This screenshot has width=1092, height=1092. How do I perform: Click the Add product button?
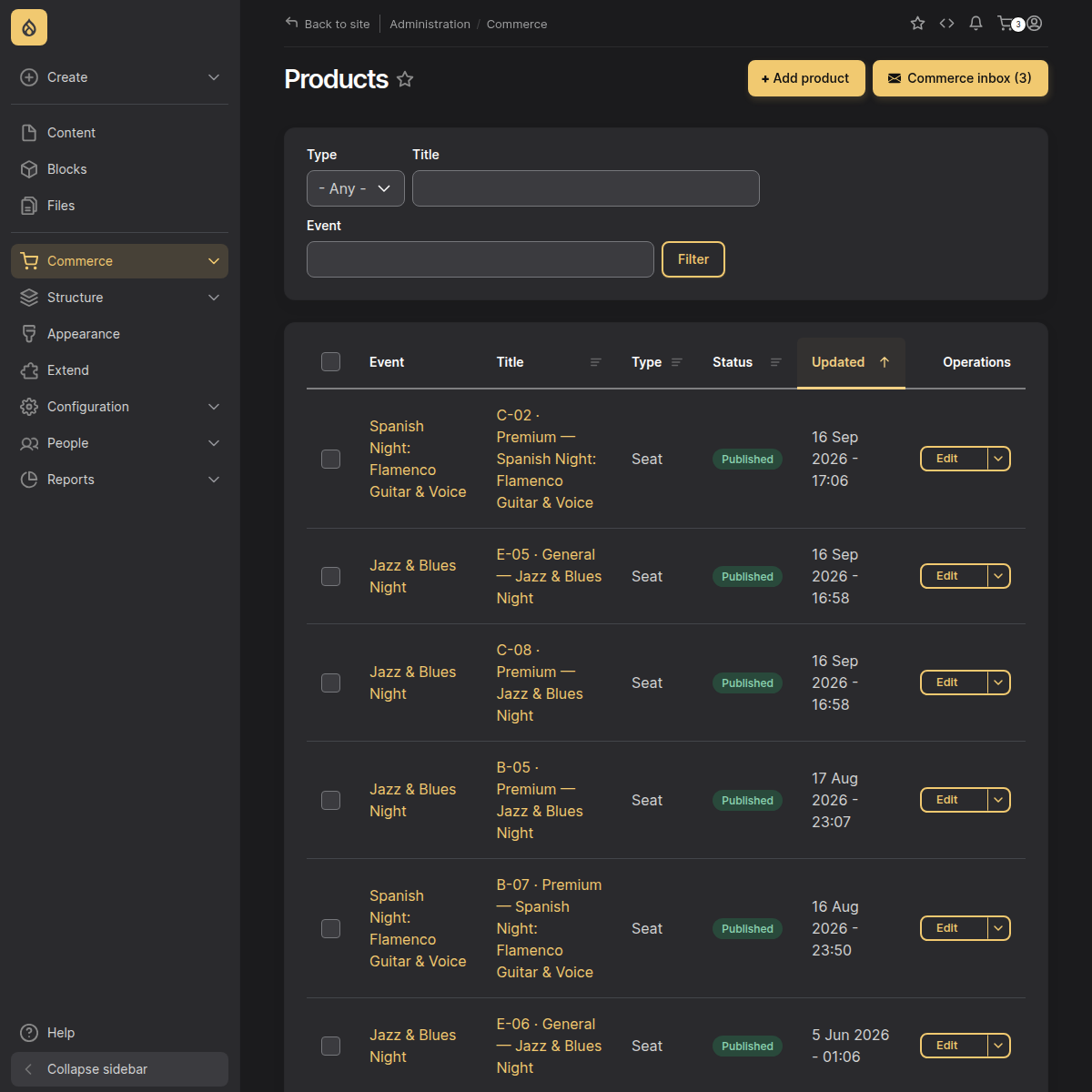[x=806, y=78]
